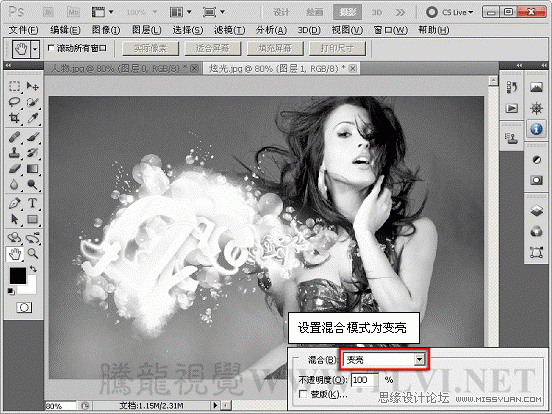The width and height of the screenshot is (552, 414).
Task: Select the Pen tool
Action: coord(14,203)
